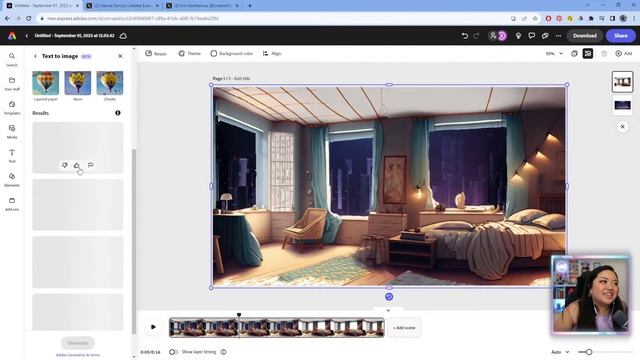Click the duplicate page icon
Screen dimensions: 640x360
coord(574,53)
